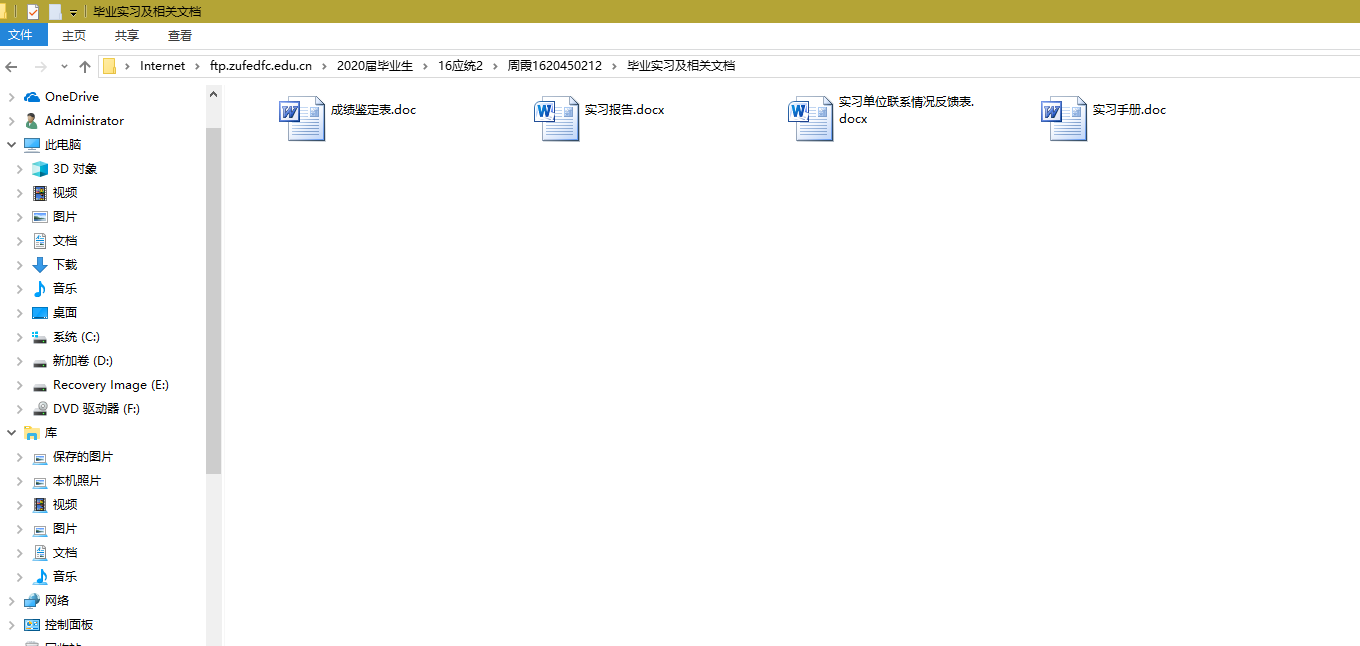The width and height of the screenshot is (1360, 646).
Task: Click the up-directory arrow in navigation bar
Action: coord(85,66)
